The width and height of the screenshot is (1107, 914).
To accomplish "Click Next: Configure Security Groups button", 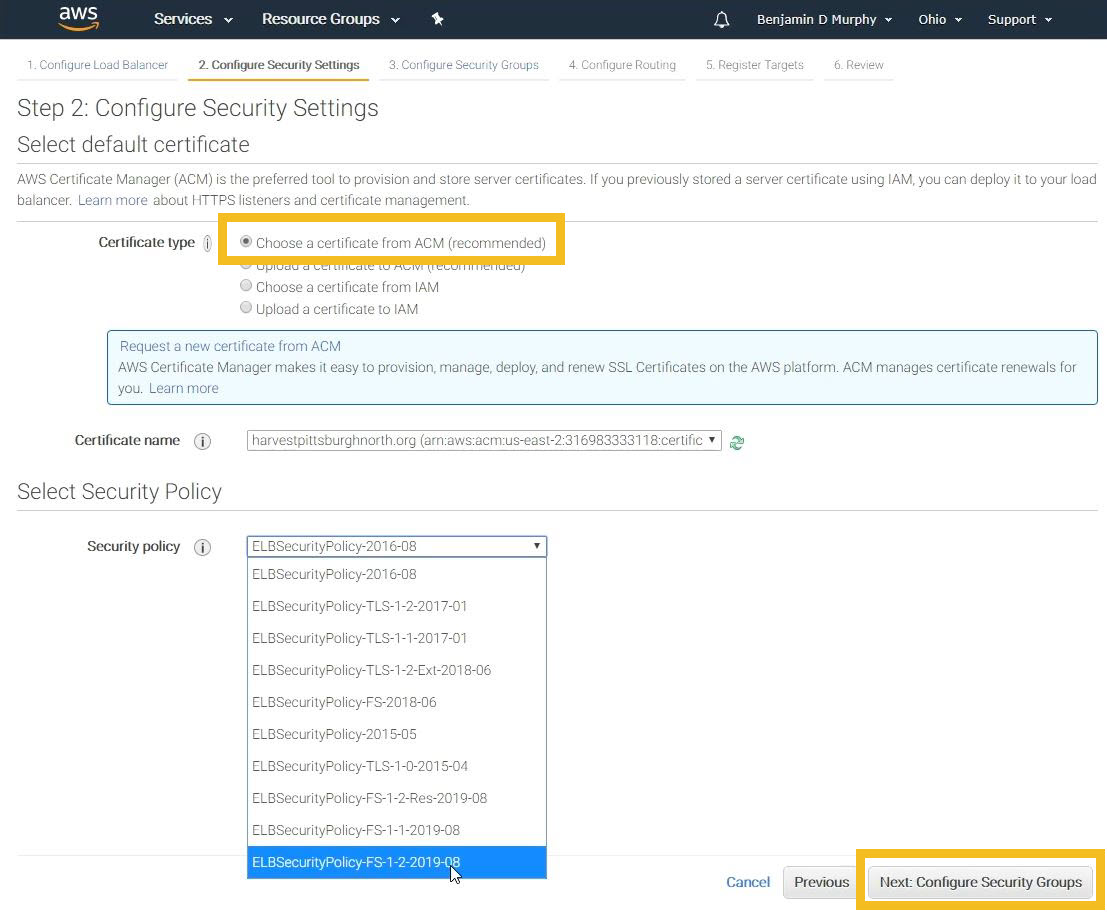I will (x=981, y=882).
